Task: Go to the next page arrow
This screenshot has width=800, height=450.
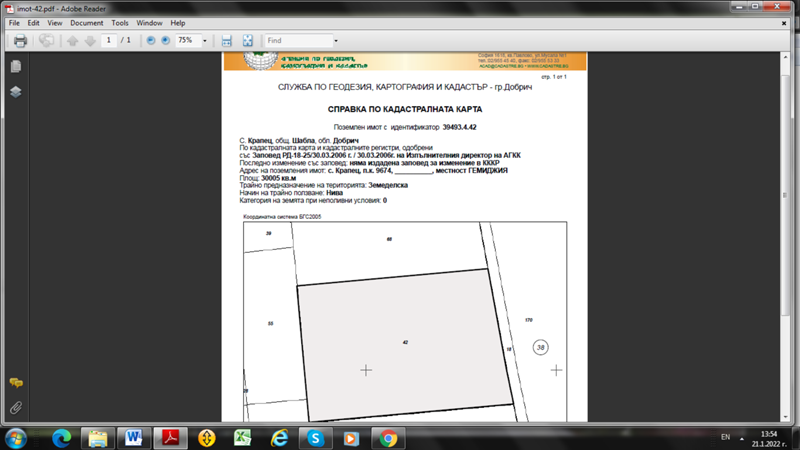Action: tap(90, 41)
